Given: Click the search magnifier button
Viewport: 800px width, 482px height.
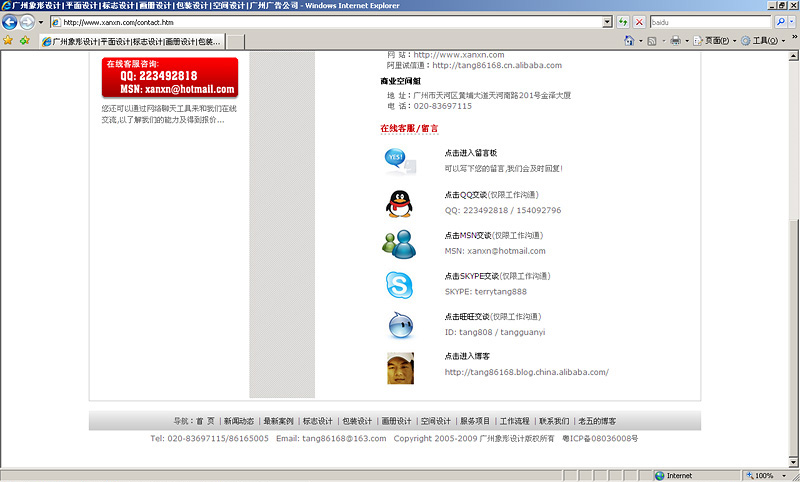Looking at the screenshot, I should click(781, 22).
